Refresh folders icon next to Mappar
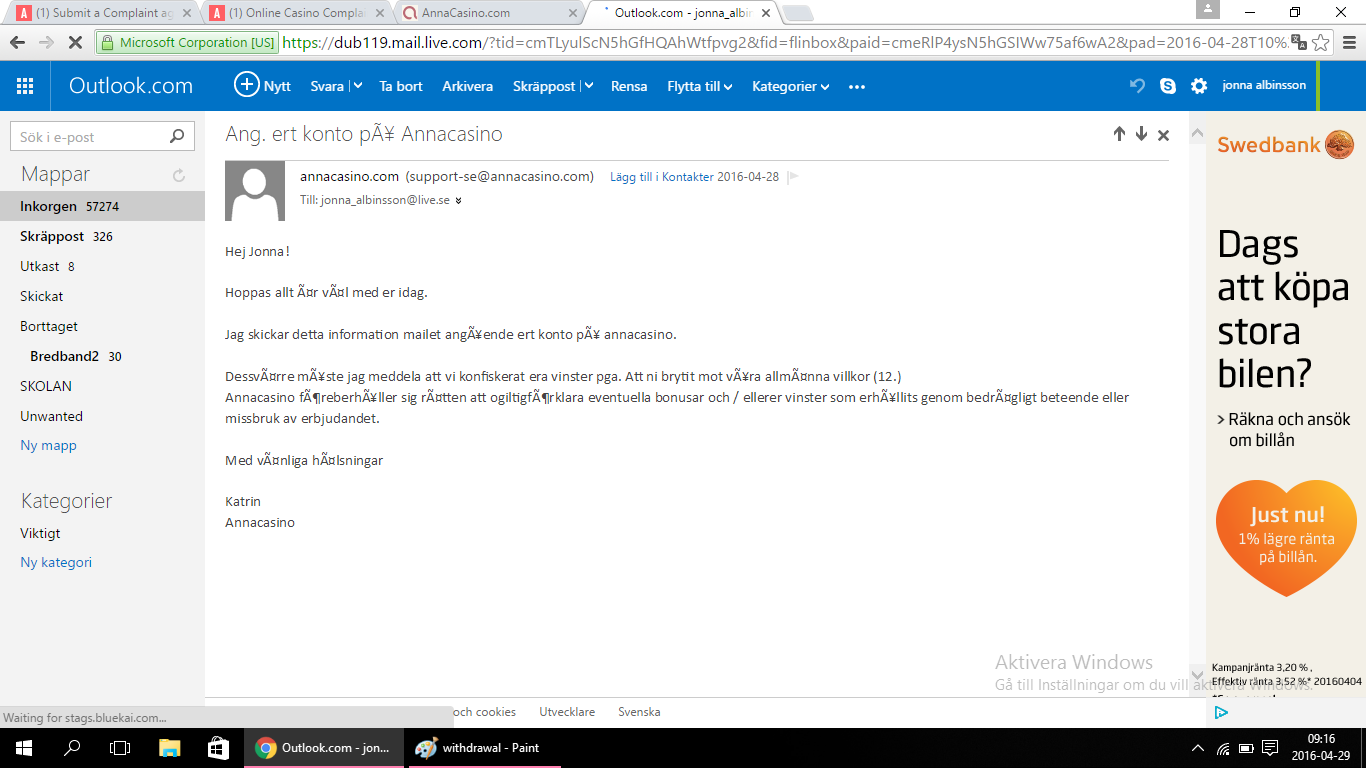Image resolution: width=1366 pixels, height=768 pixels. [x=179, y=175]
